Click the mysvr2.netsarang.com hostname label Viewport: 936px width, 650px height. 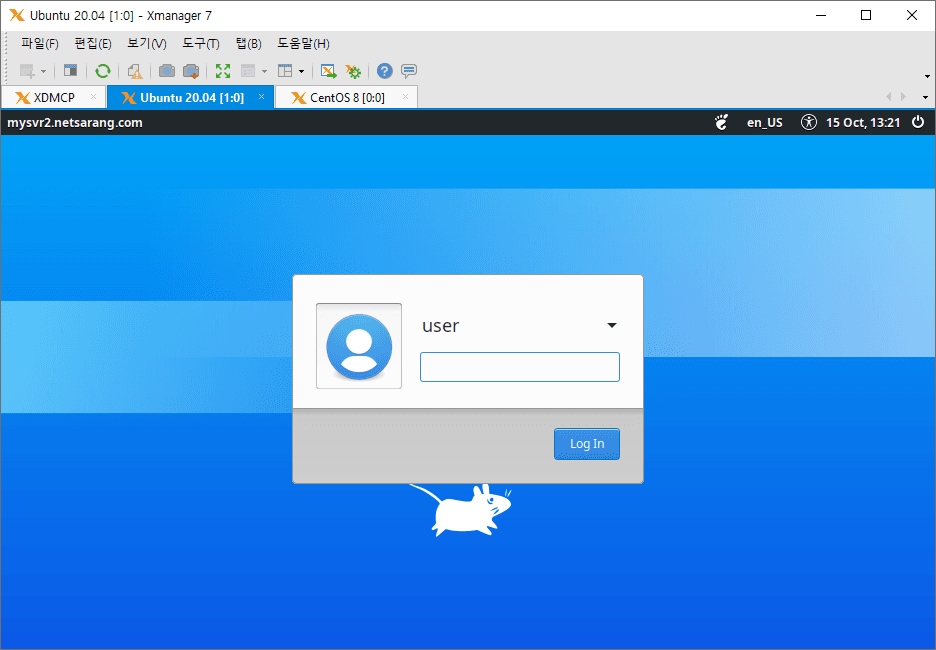75,123
